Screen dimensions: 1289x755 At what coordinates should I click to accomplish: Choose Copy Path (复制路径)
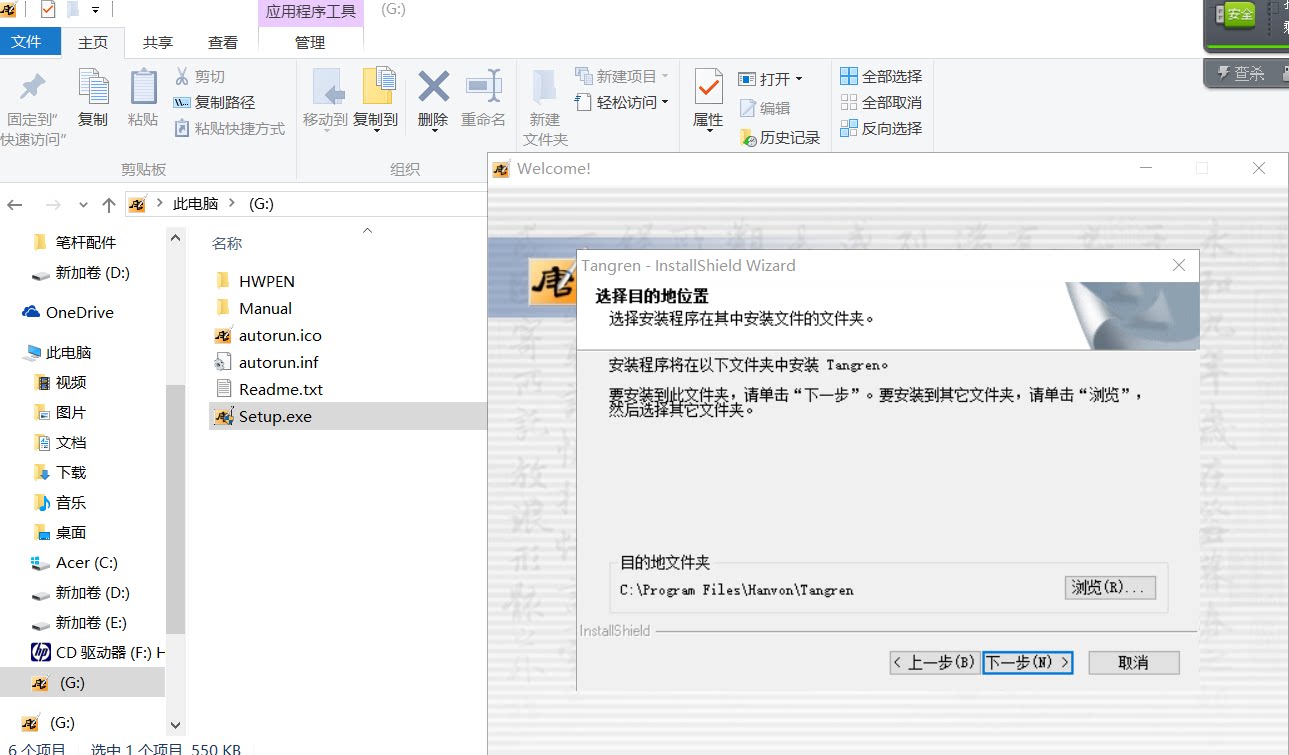click(215, 102)
